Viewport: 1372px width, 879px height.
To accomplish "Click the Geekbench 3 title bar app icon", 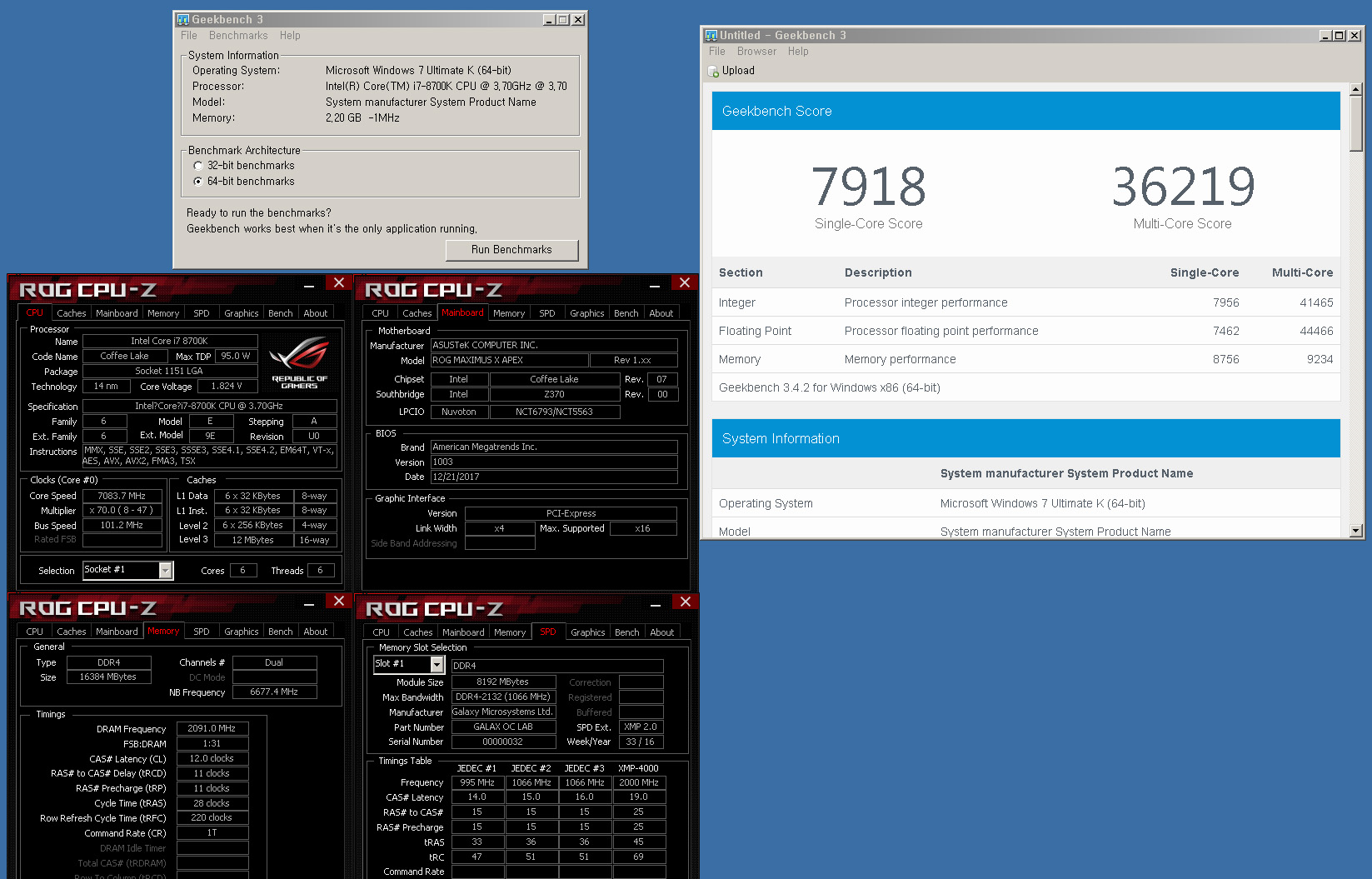I will pyautogui.click(x=183, y=19).
